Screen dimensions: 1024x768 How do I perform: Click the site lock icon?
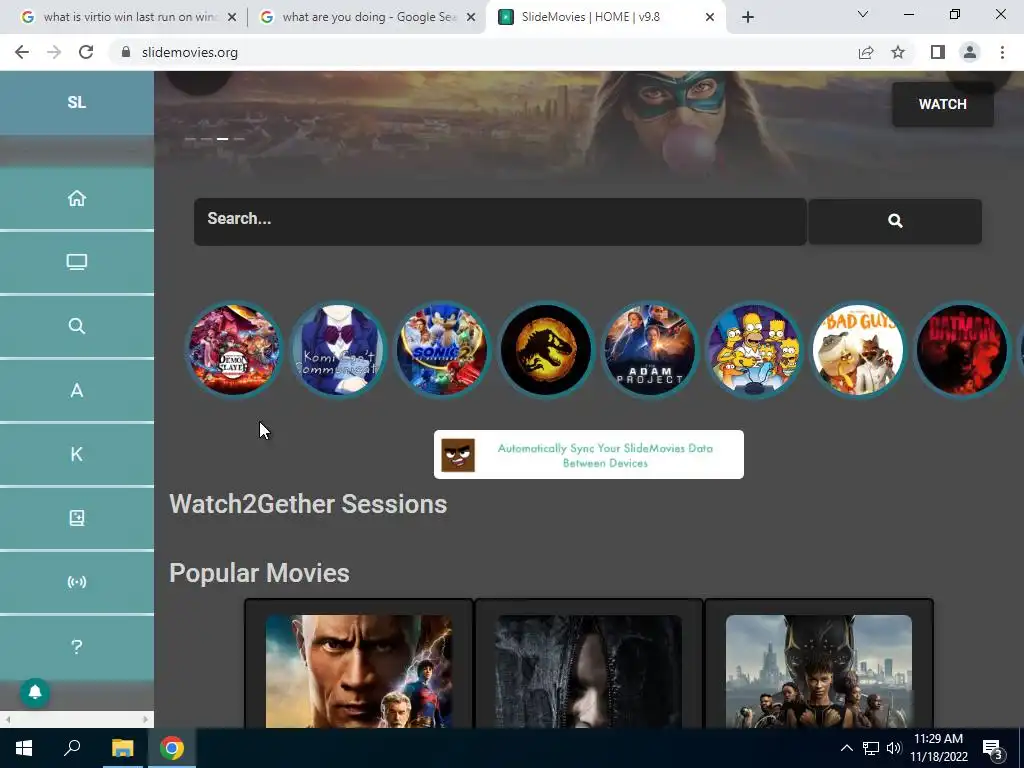126,52
